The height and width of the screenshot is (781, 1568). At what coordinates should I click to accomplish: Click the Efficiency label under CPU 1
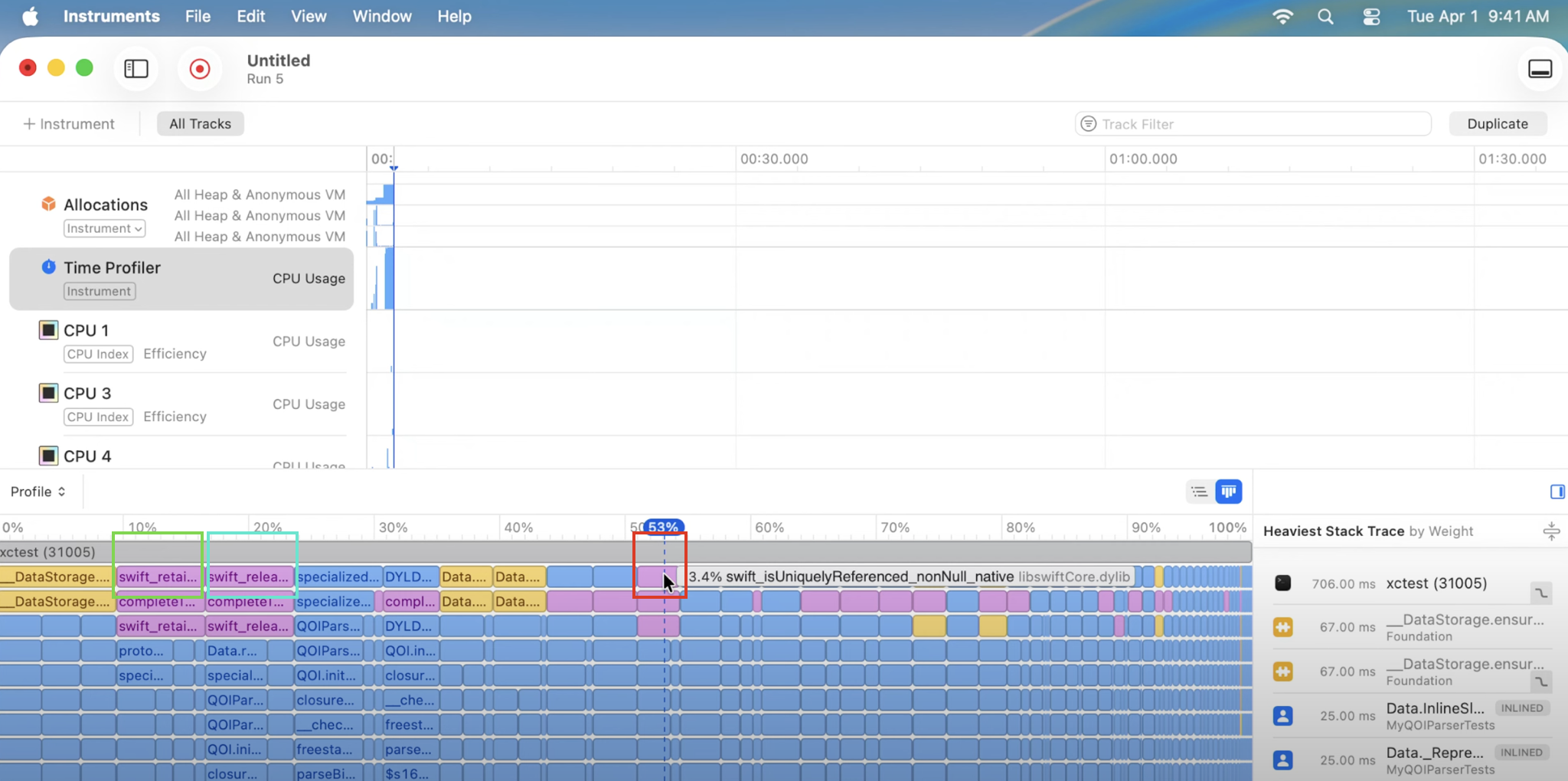pos(175,354)
